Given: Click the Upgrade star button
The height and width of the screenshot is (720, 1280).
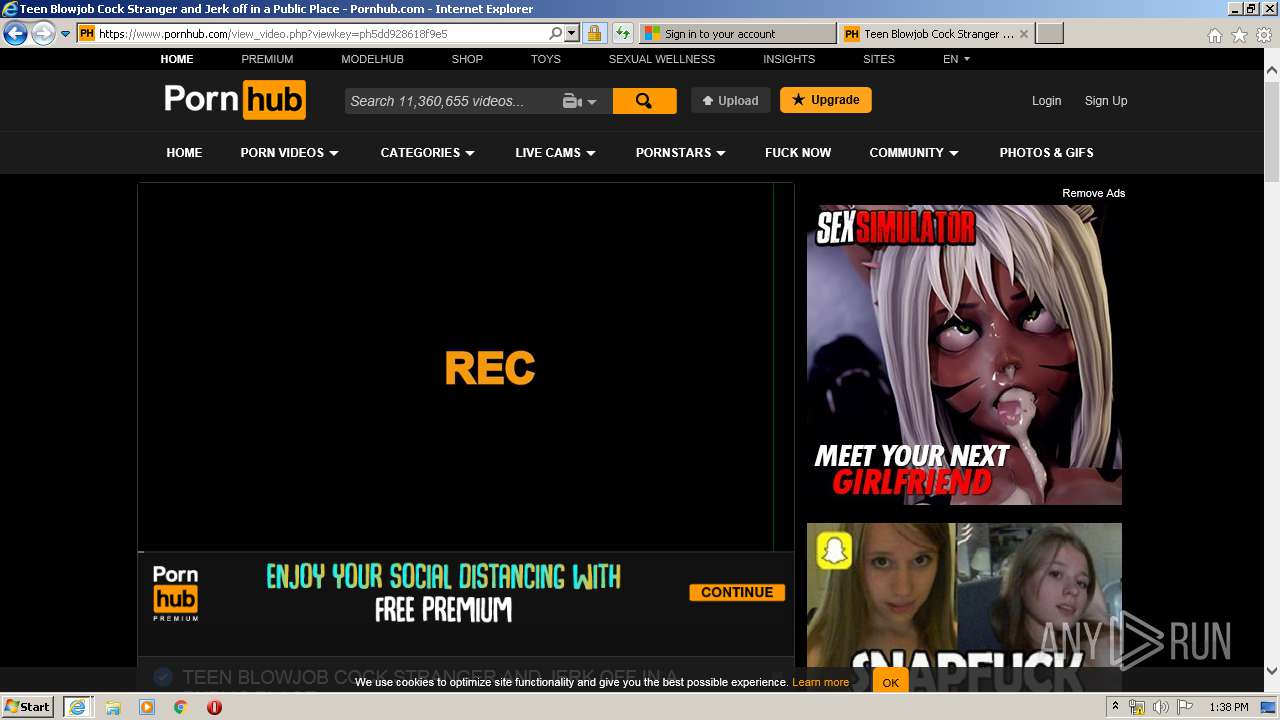Looking at the screenshot, I should pos(826,100).
